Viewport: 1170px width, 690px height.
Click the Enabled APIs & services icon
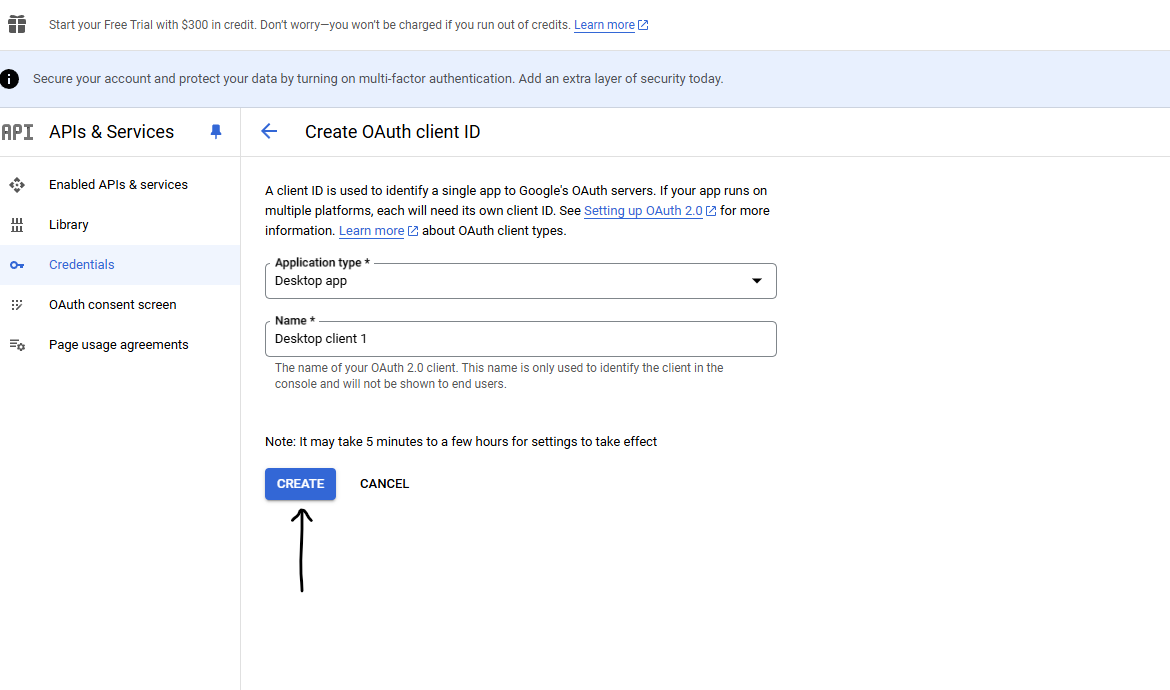coord(17,185)
